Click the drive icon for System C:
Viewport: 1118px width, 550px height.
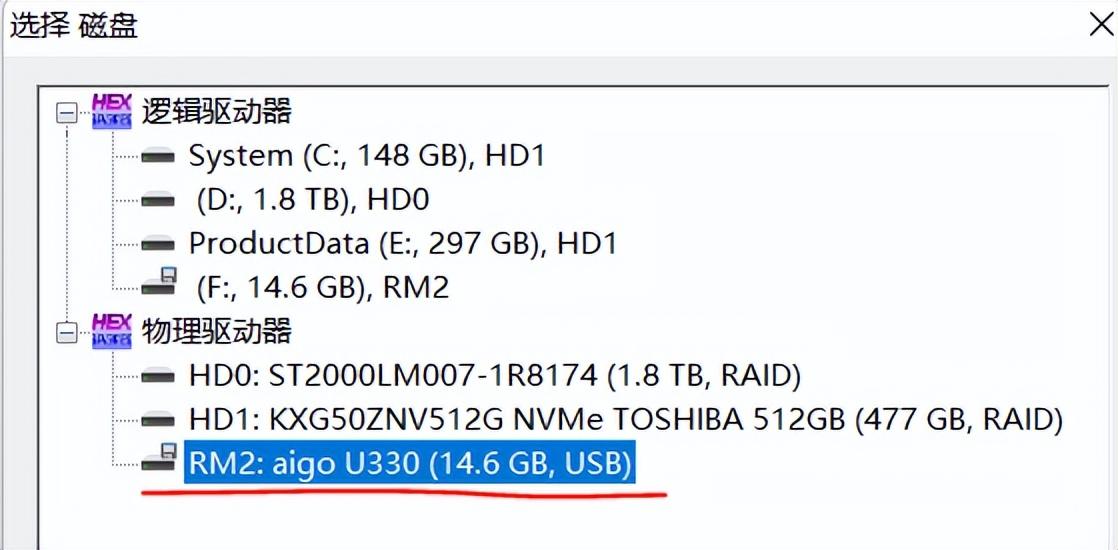[158, 156]
